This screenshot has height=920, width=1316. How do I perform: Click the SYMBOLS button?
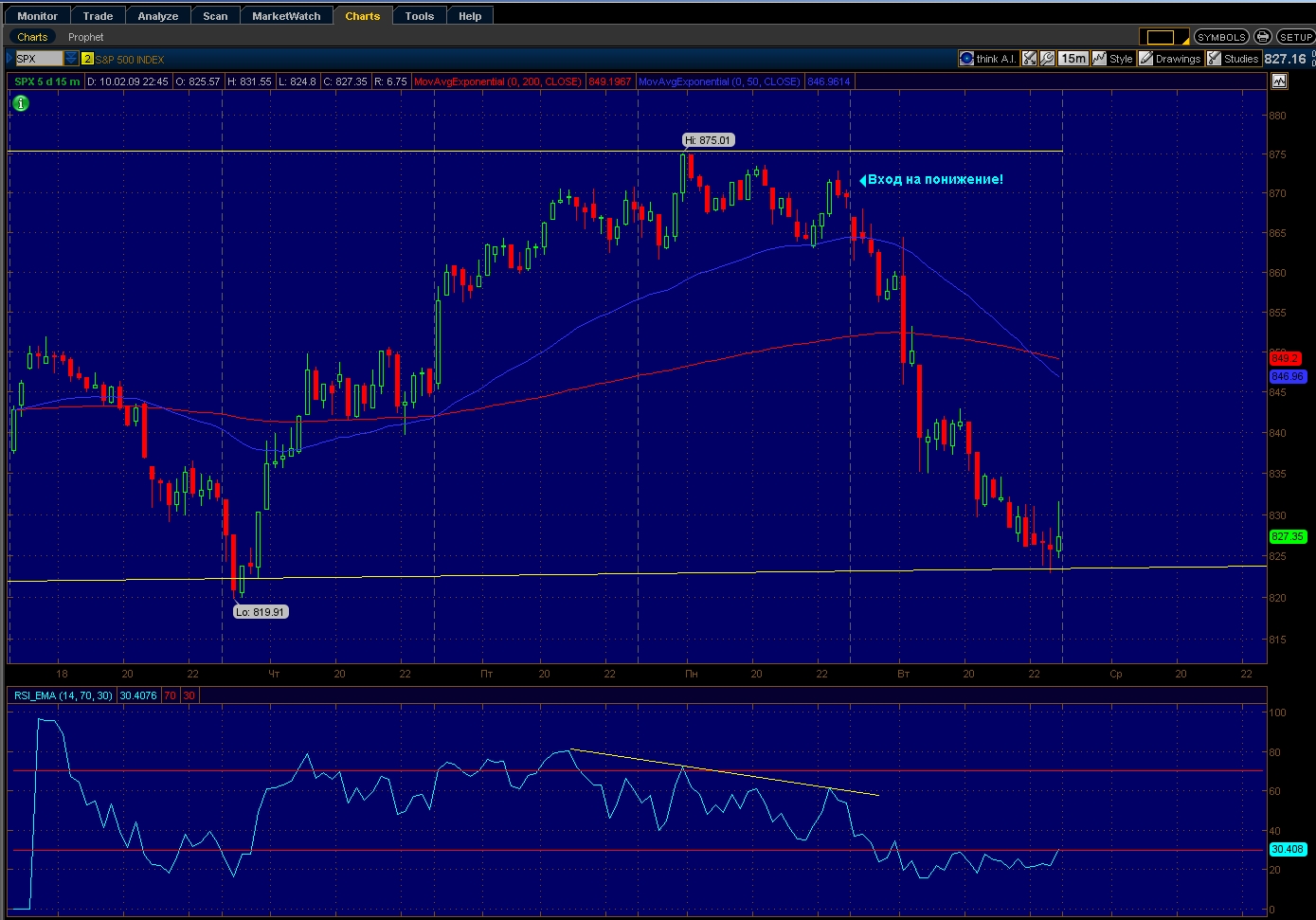(1220, 37)
